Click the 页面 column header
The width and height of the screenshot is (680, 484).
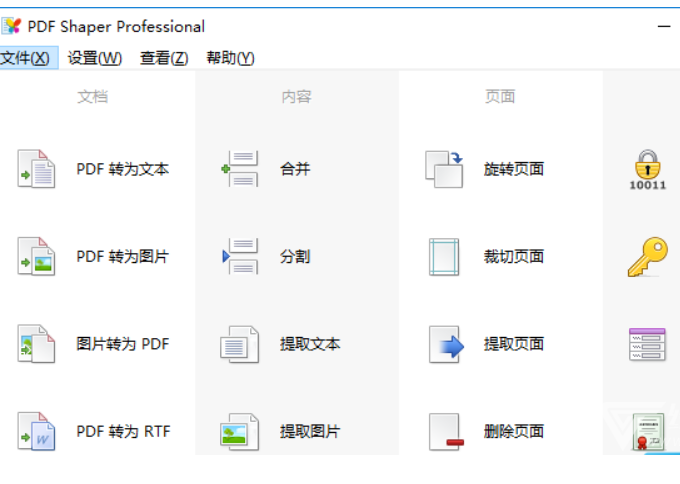[x=500, y=96]
